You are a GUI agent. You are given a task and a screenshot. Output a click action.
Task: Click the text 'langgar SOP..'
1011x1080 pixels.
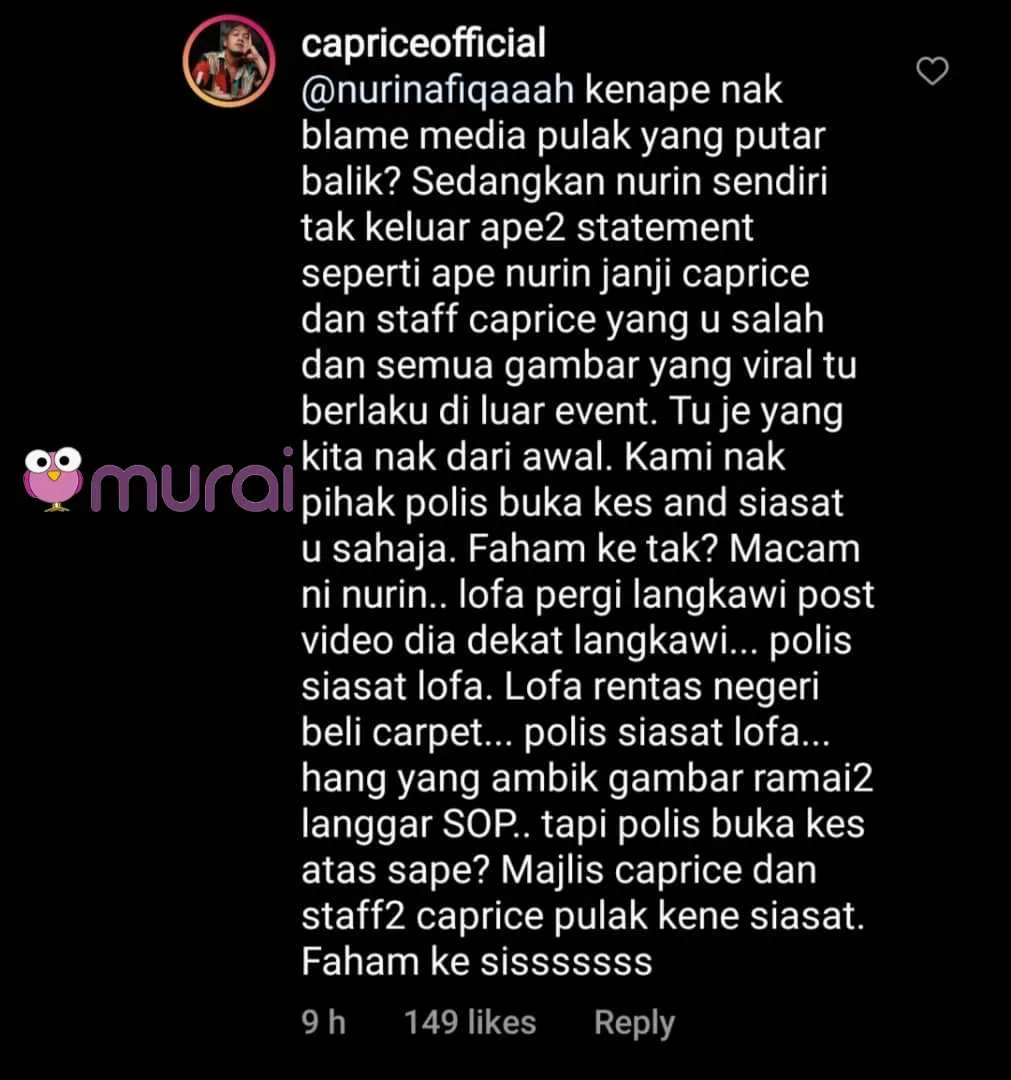[x=417, y=824]
